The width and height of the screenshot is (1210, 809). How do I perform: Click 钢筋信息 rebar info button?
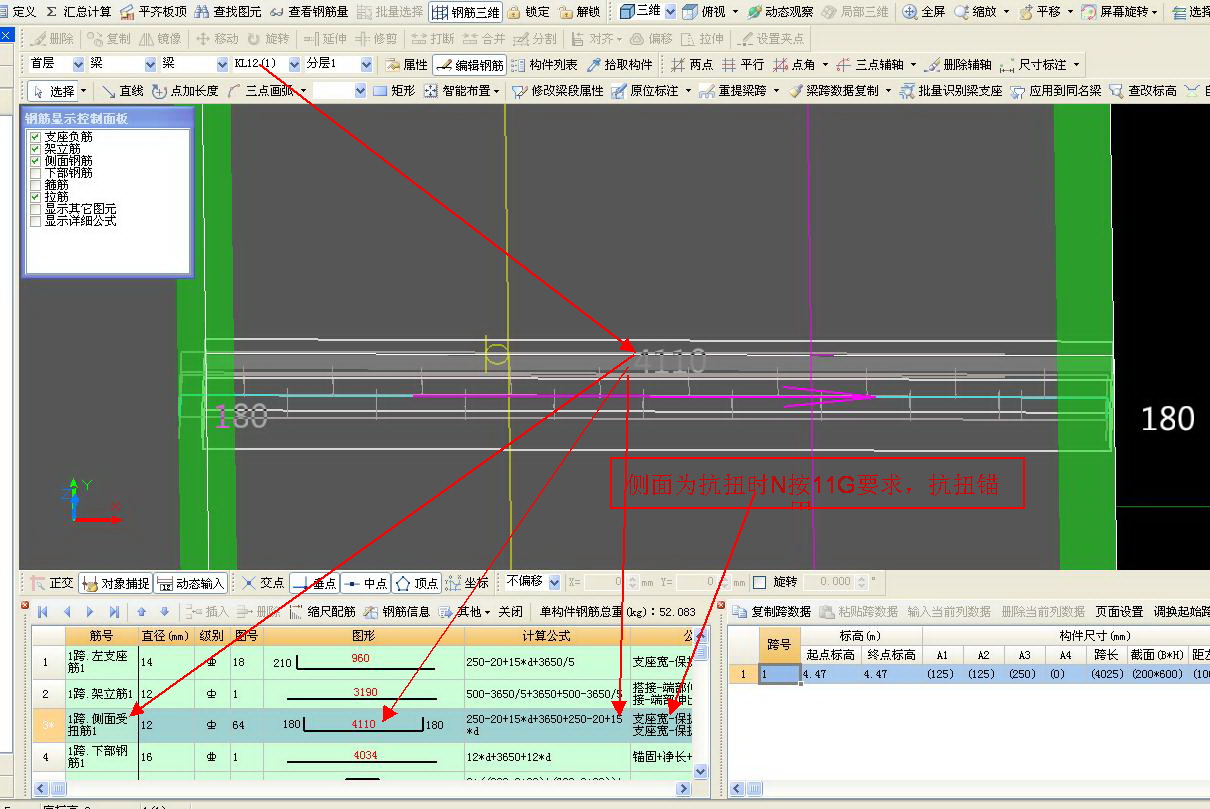[396, 612]
